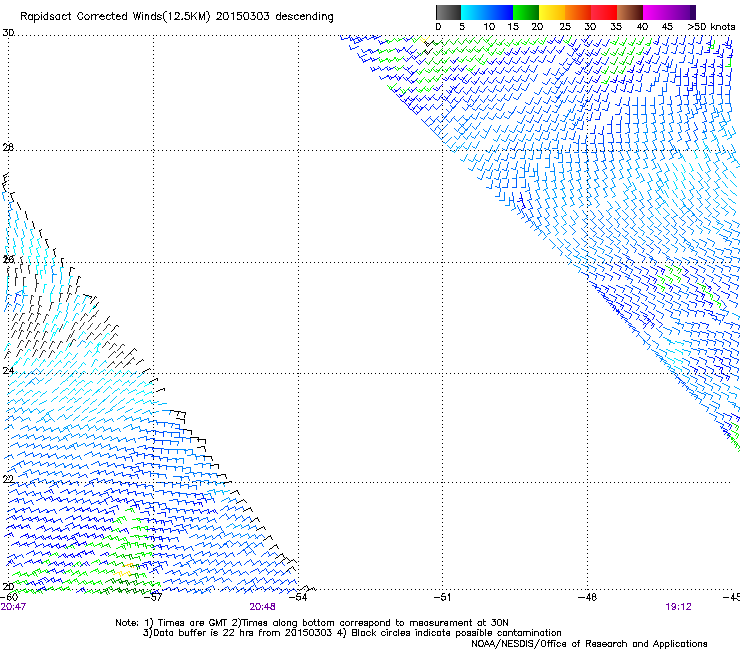This screenshot has height=650, width=740.
Task: Click the magenta 40-45 knots legend swatch
Action: [x=656, y=12]
